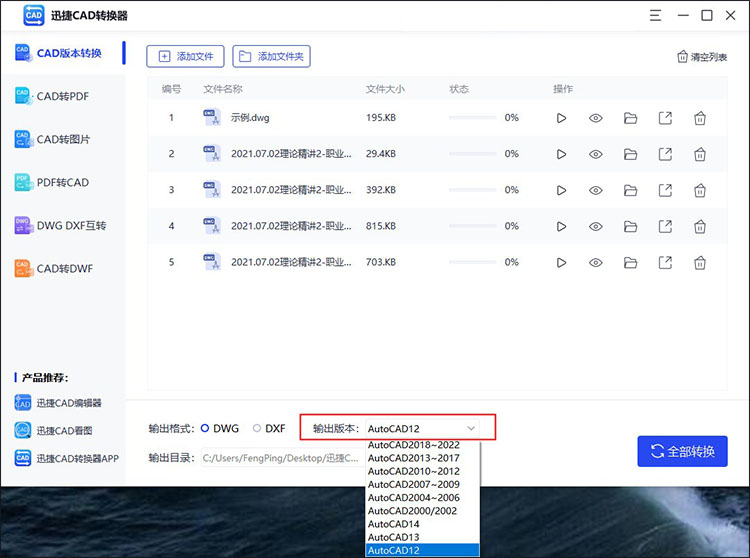
Task: Click the 全部转换 convert all button
Action: 682,451
